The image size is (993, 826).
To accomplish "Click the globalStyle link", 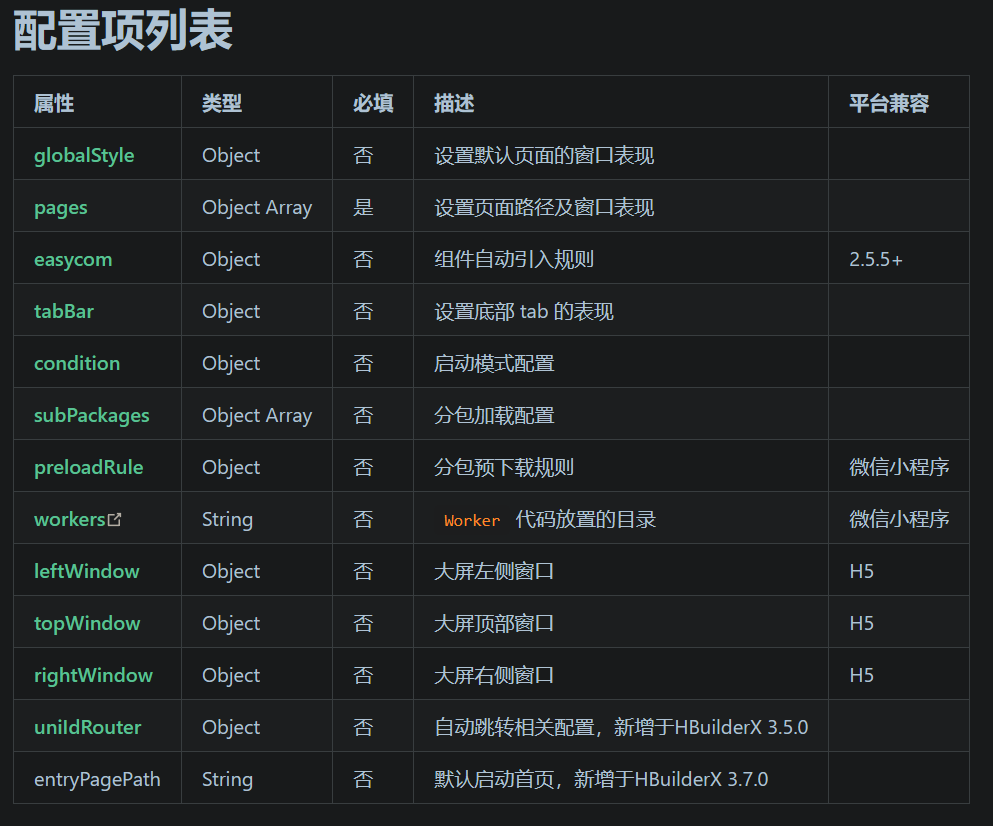I will coord(83,155).
